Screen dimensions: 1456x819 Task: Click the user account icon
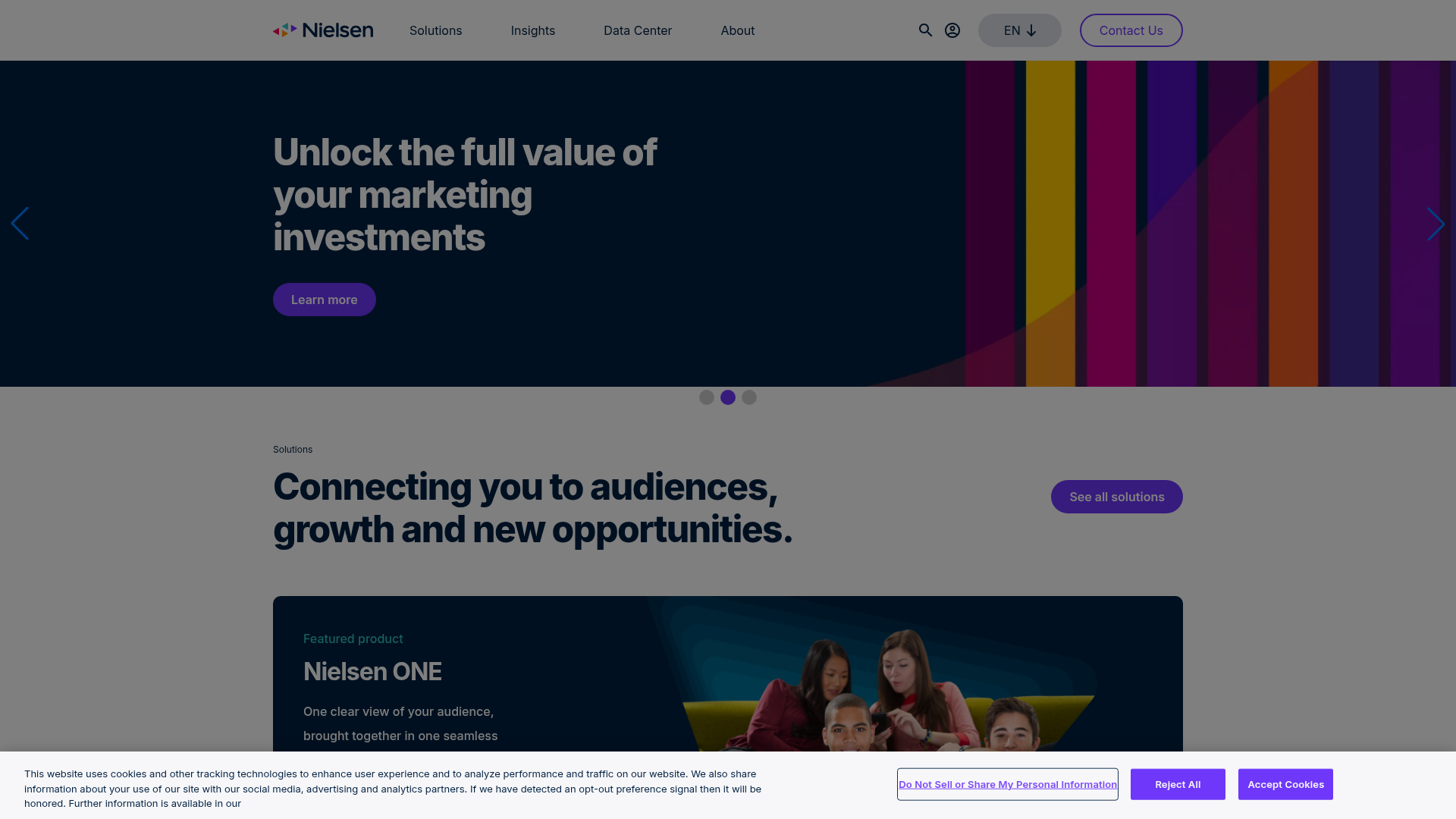[x=952, y=30]
